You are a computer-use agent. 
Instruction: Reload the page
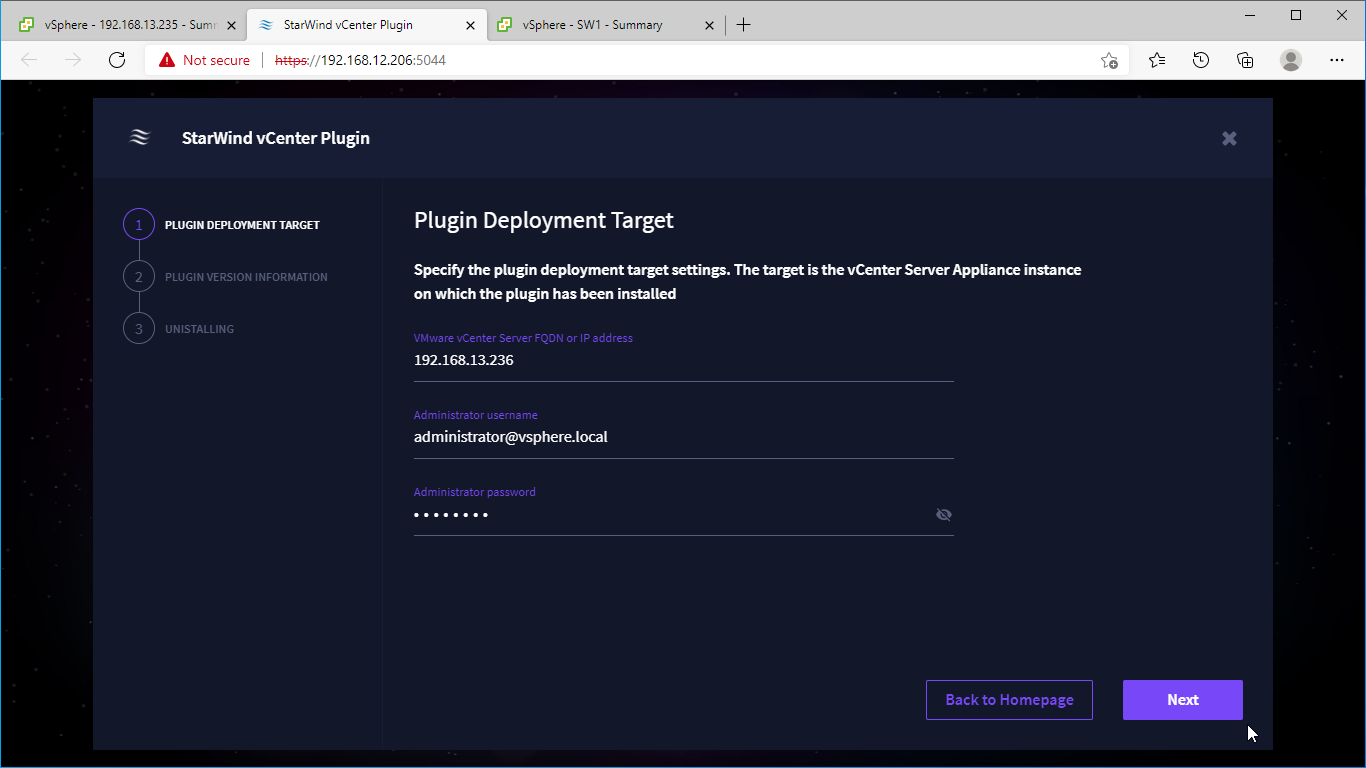(117, 60)
